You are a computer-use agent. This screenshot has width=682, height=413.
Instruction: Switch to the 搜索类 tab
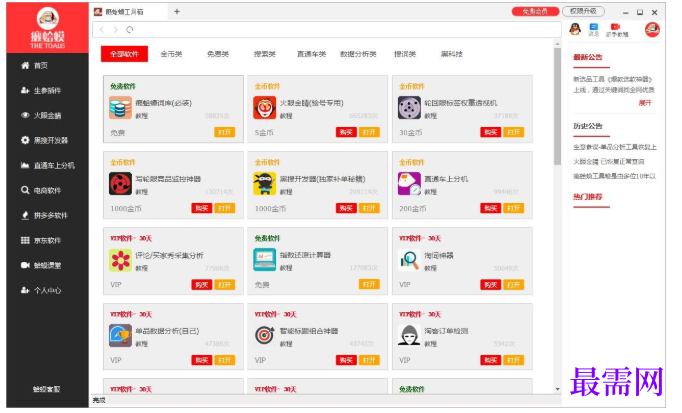(264, 54)
